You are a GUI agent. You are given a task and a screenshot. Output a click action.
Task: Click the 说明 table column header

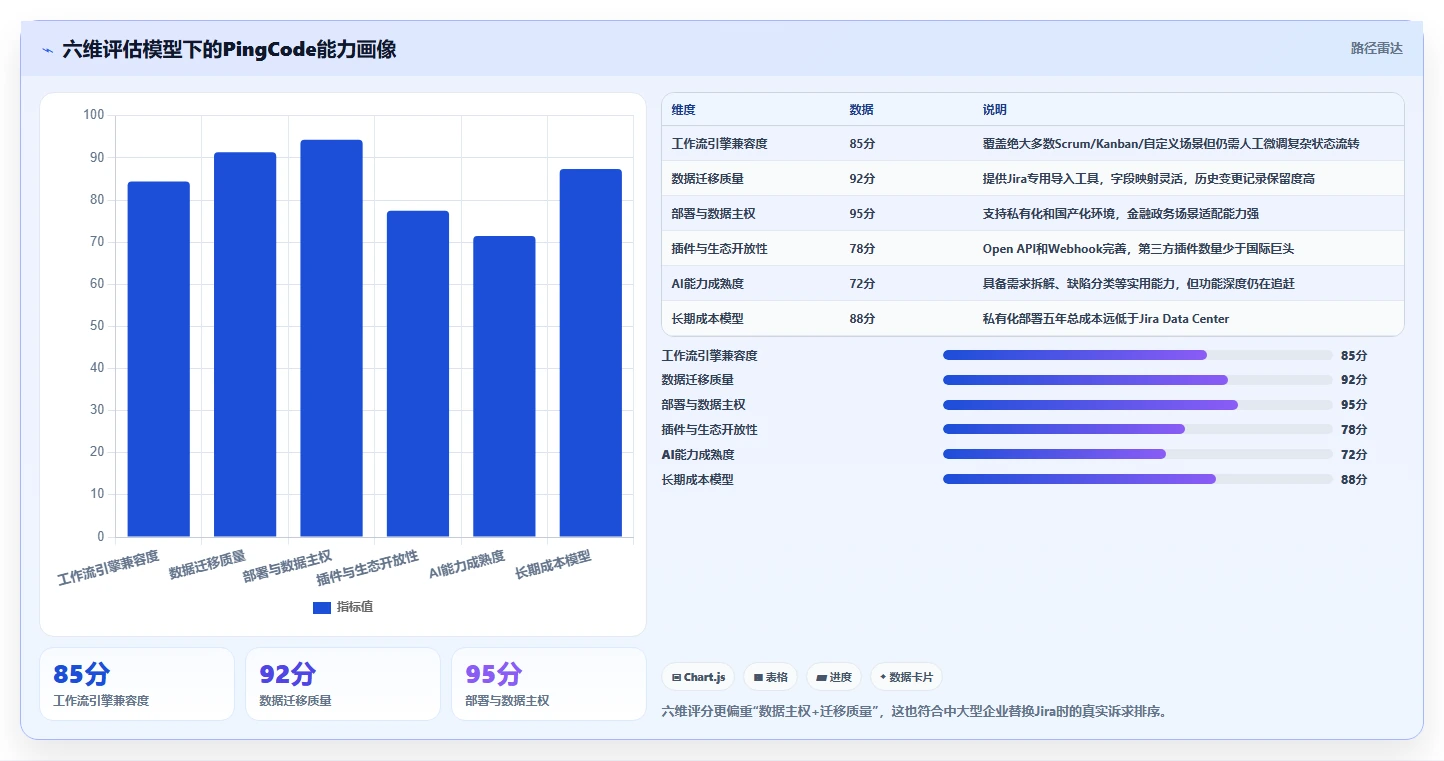click(x=995, y=110)
